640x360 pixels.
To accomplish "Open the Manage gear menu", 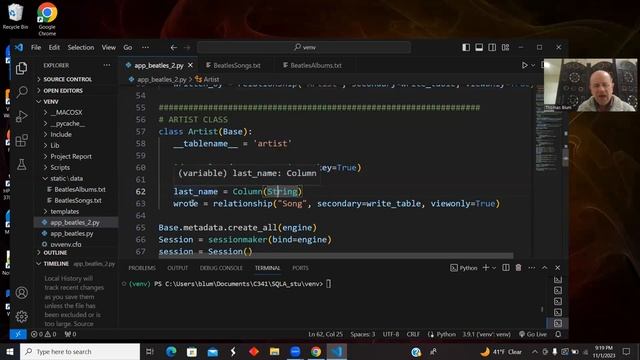I will (21, 316).
